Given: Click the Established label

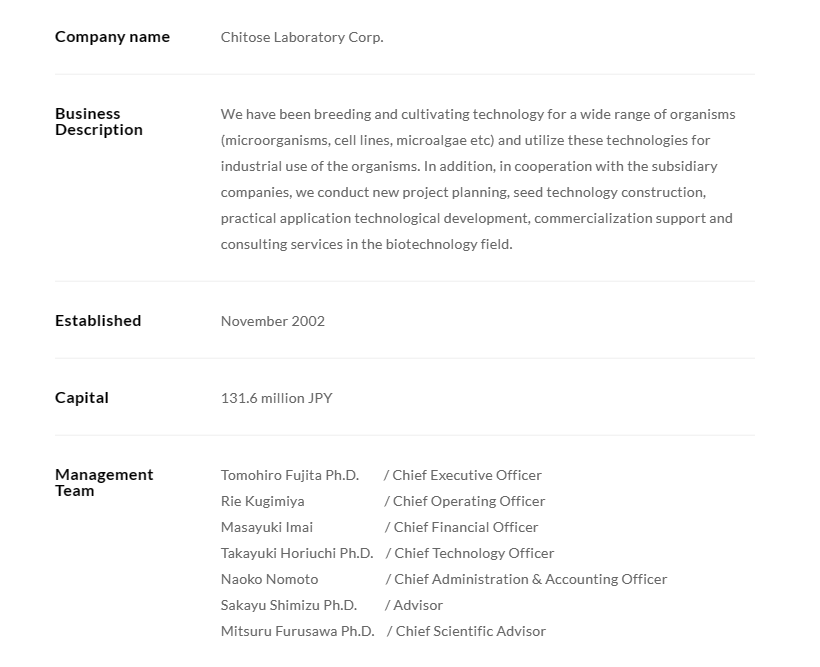Looking at the screenshot, I should pos(98,321).
